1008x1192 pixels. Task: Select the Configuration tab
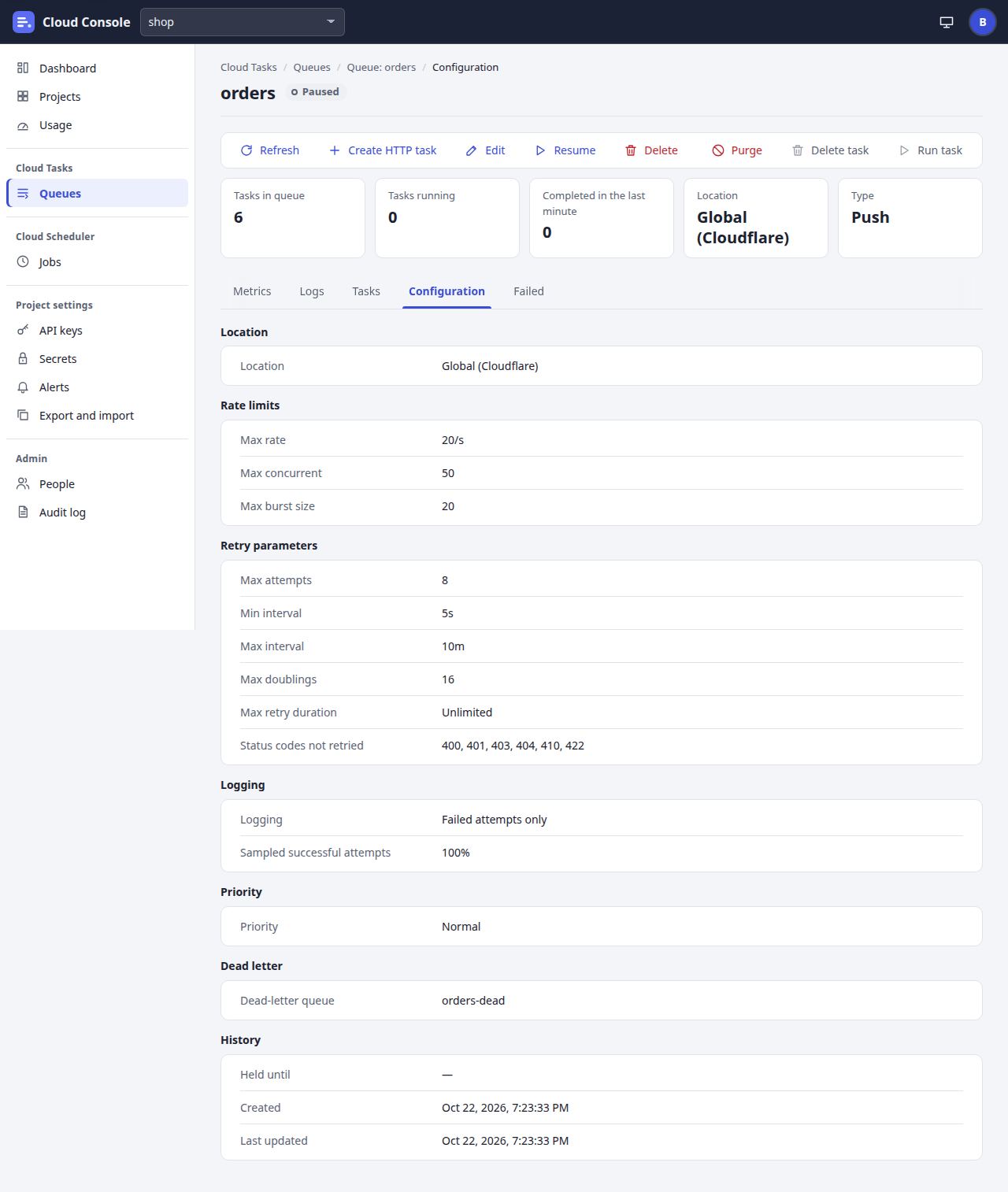click(x=447, y=291)
